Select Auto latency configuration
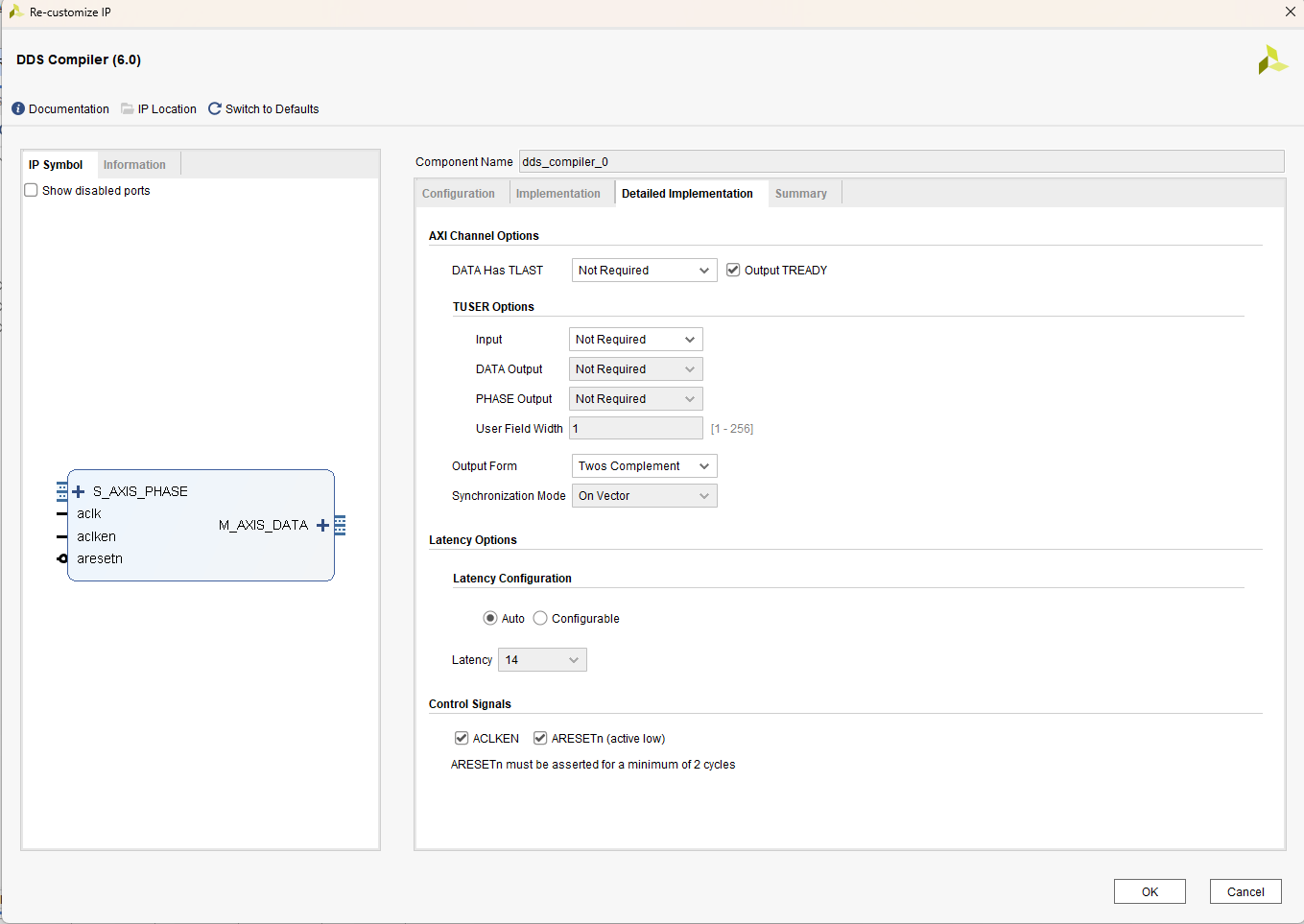Image resolution: width=1304 pixels, height=924 pixels. 490,619
